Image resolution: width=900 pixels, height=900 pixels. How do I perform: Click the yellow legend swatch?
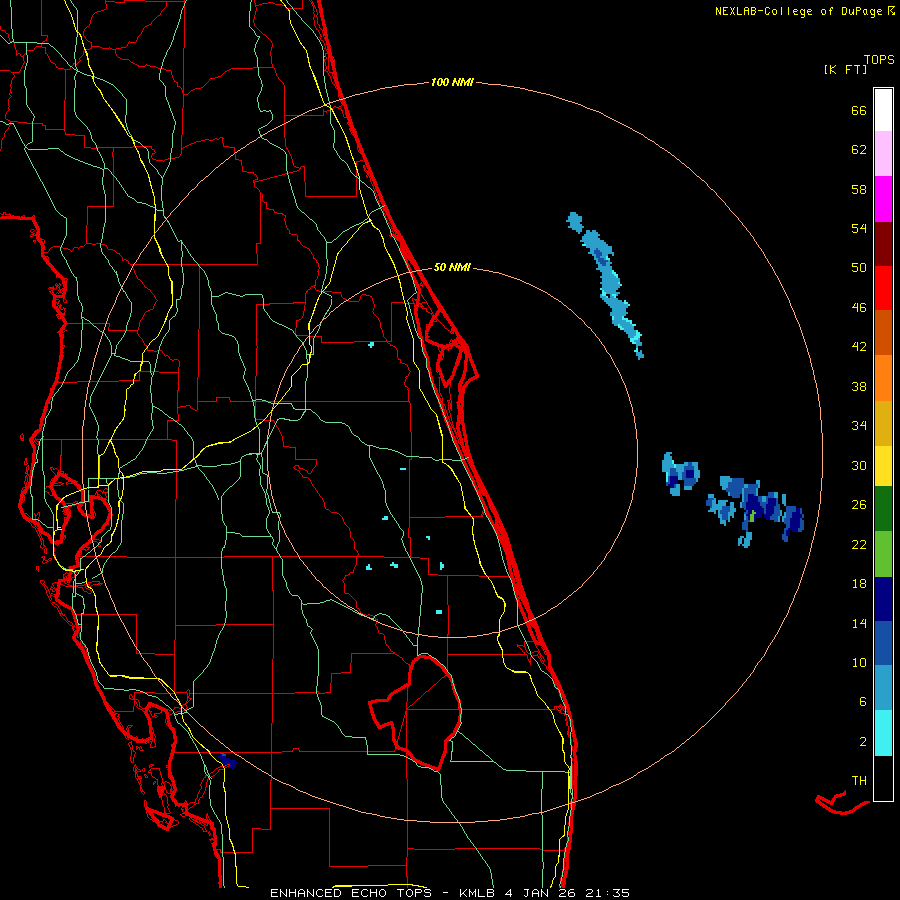(x=883, y=466)
